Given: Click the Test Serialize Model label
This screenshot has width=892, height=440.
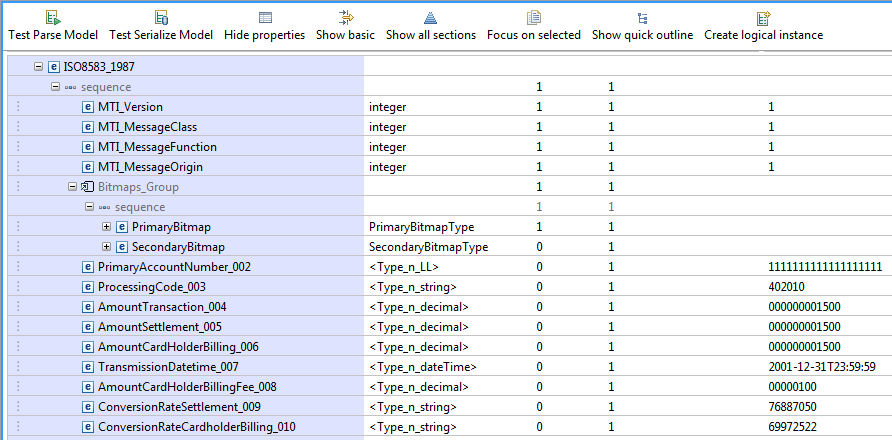Looking at the screenshot, I should pos(161,35).
